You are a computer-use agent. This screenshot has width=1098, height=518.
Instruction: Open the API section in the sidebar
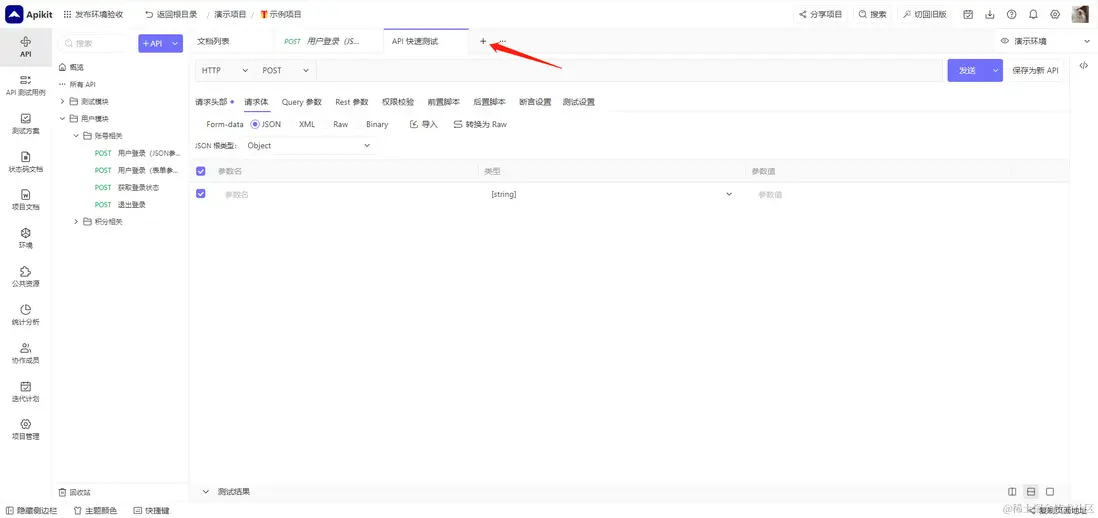click(x=25, y=47)
